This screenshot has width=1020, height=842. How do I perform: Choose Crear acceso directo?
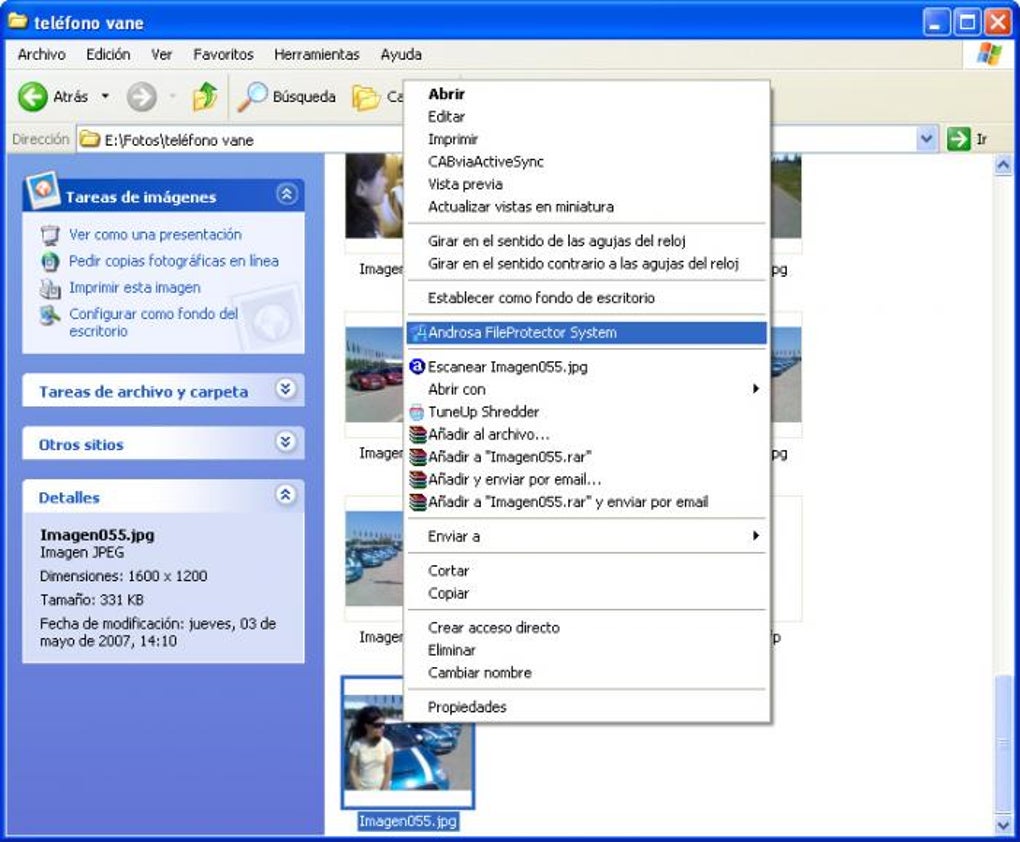tap(586, 628)
